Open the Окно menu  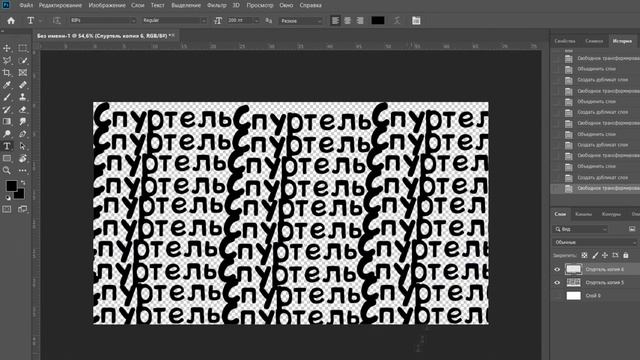pyautogui.click(x=286, y=5)
